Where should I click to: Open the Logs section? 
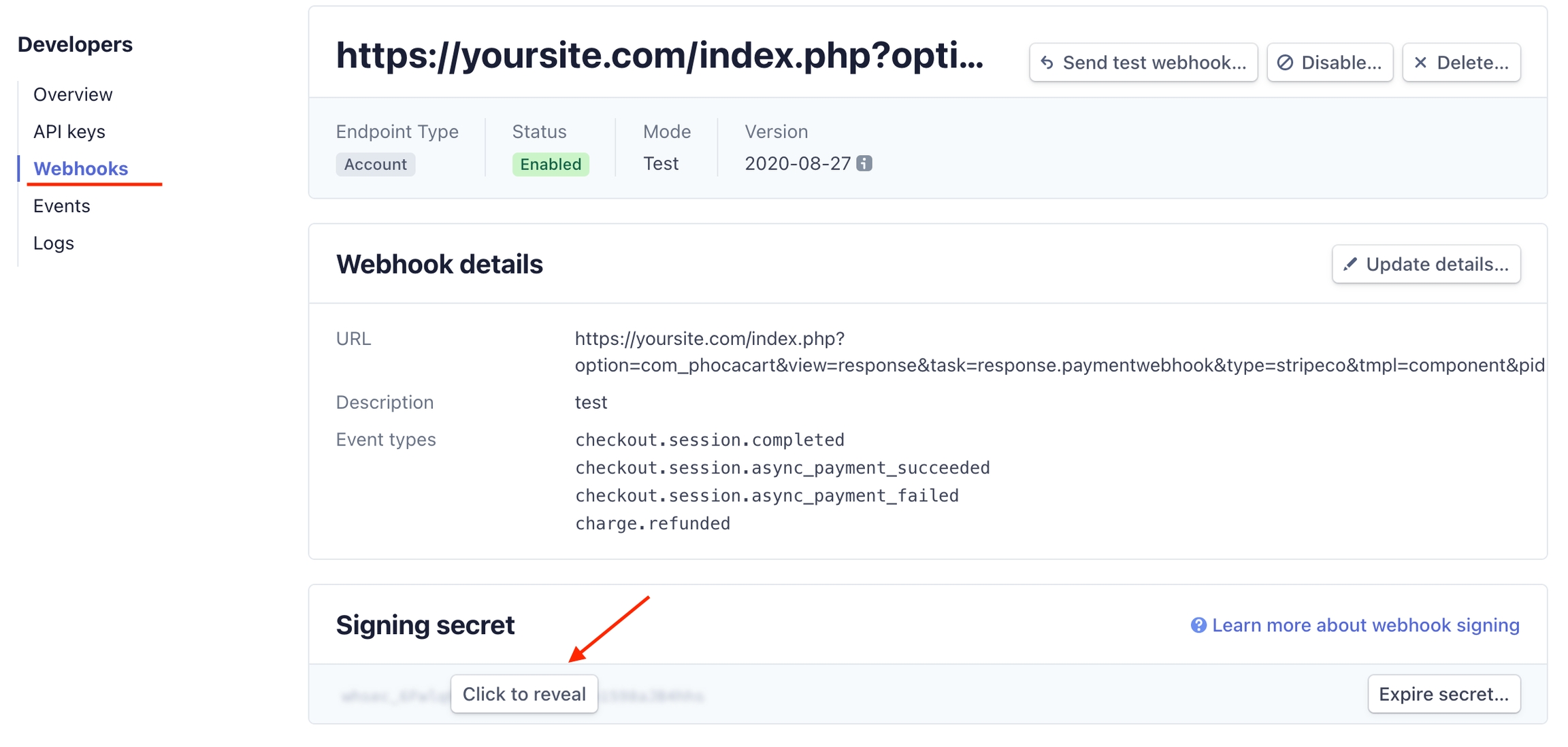click(54, 243)
